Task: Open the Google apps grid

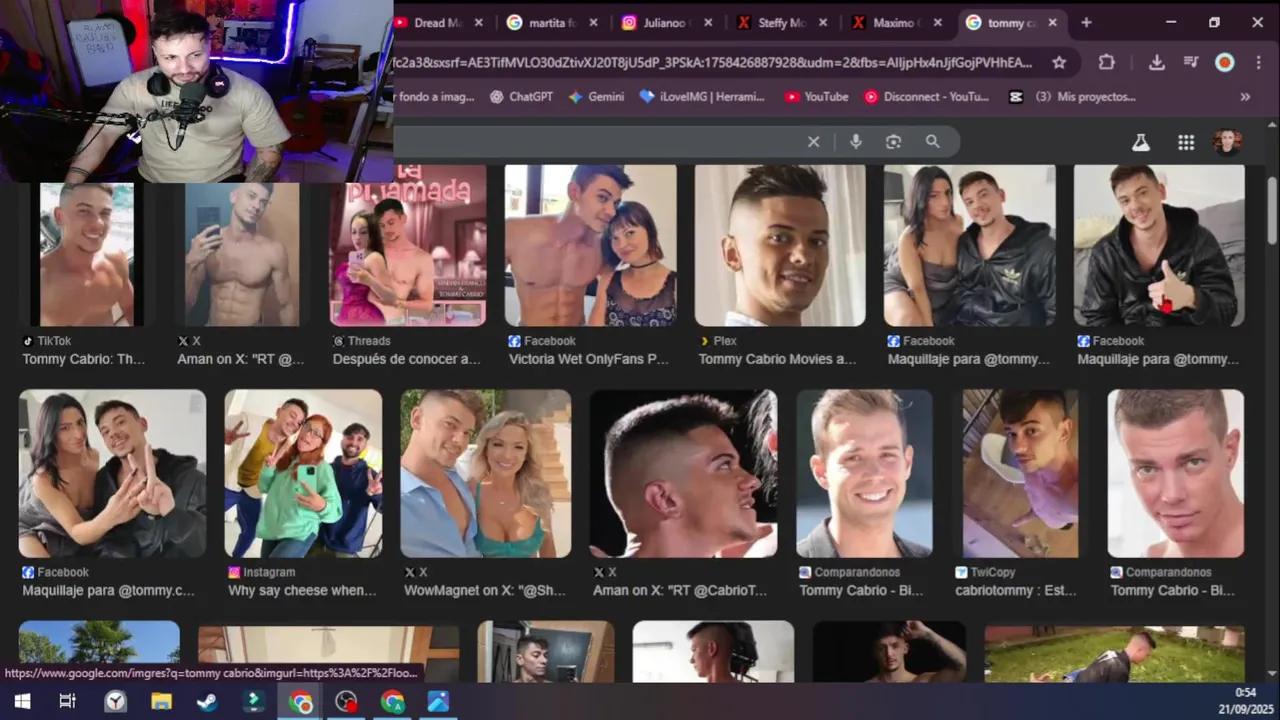Action: click(1186, 142)
